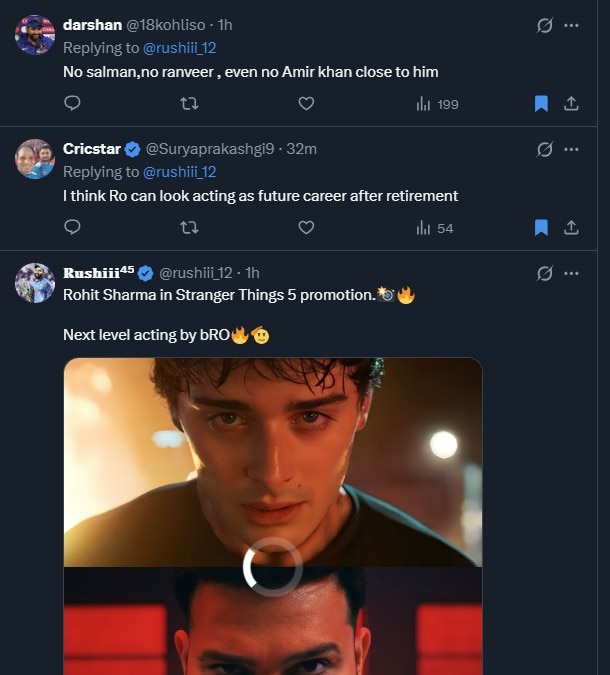The height and width of the screenshot is (675, 610).
Task: Open @rushiii_12 mention link in darshan's reply
Action: coord(180,47)
